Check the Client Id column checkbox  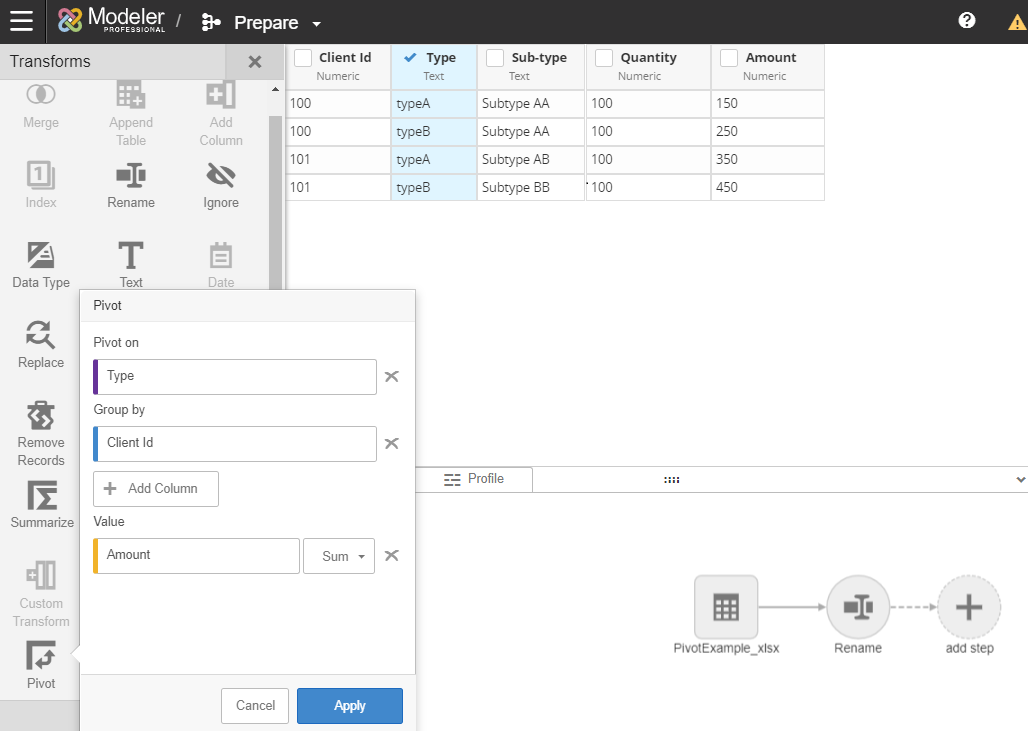pyautogui.click(x=303, y=58)
